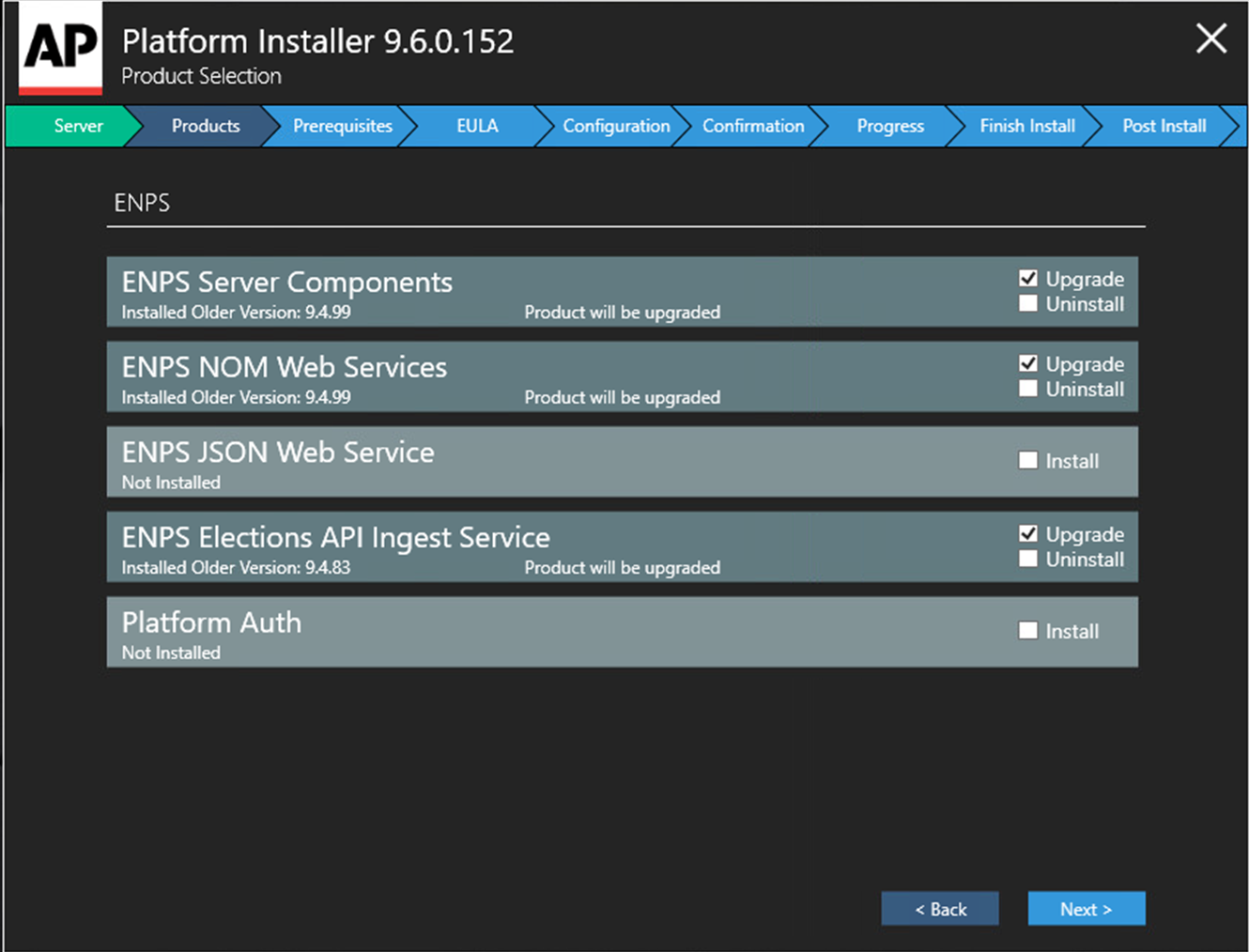Click the AP logo icon
The image size is (1249, 952).
pyautogui.click(x=61, y=49)
